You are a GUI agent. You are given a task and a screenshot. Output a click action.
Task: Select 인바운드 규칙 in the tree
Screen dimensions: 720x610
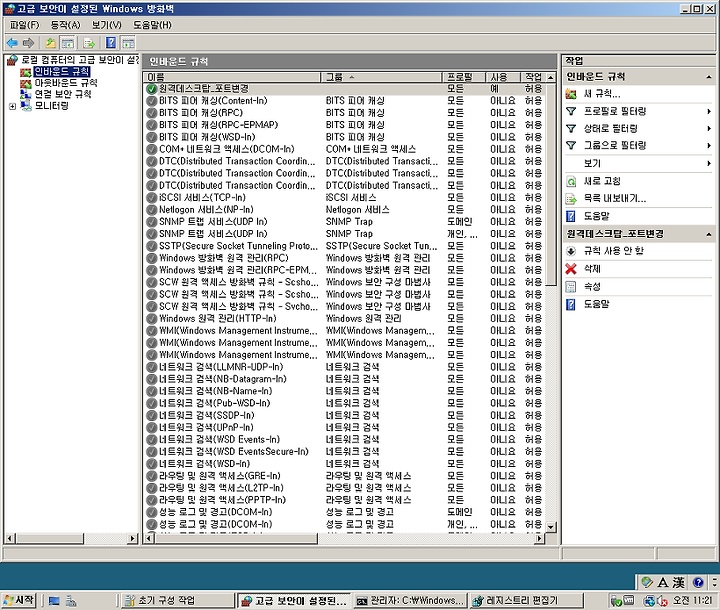[62, 72]
